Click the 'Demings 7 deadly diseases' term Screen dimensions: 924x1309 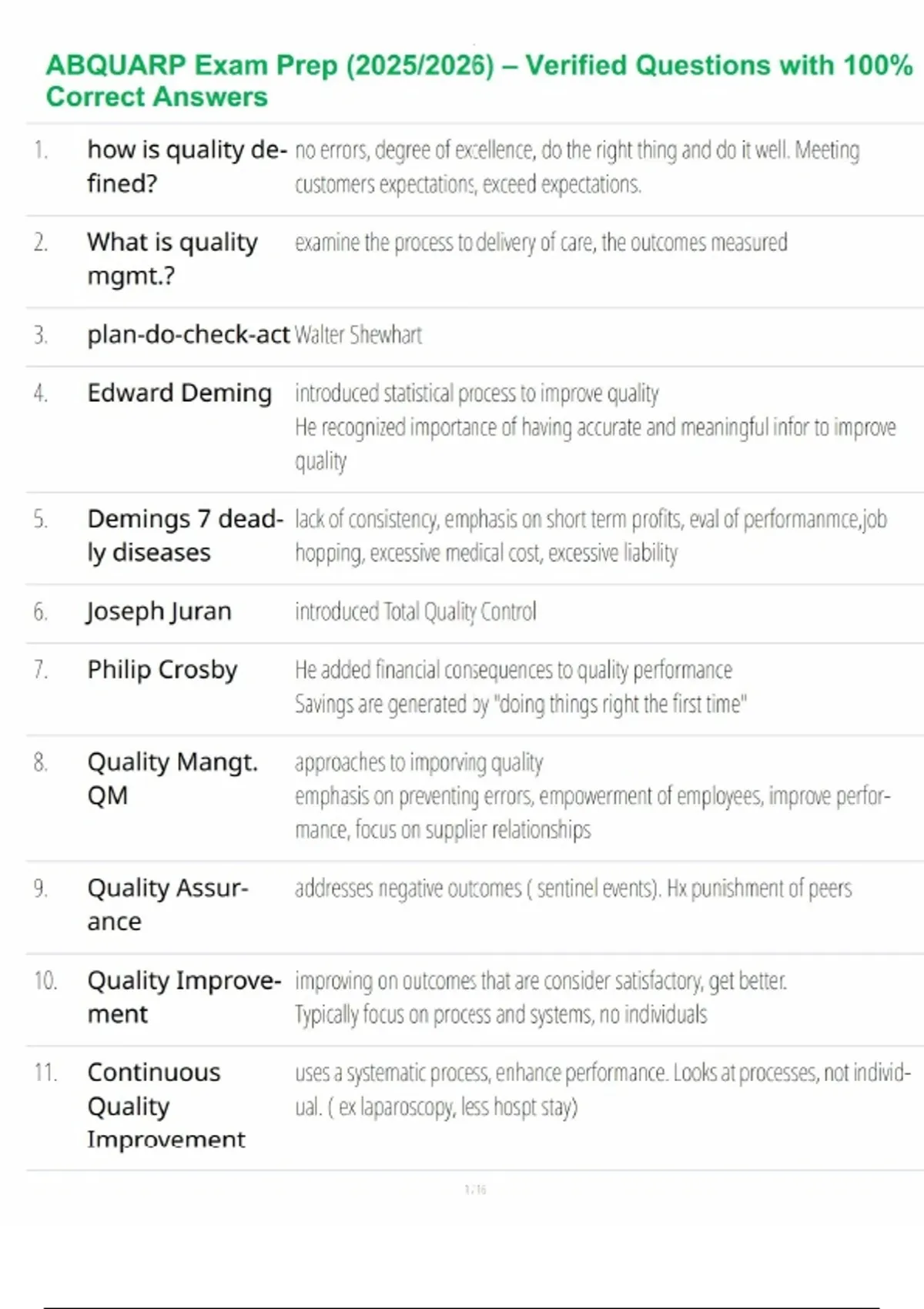pos(185,536)
